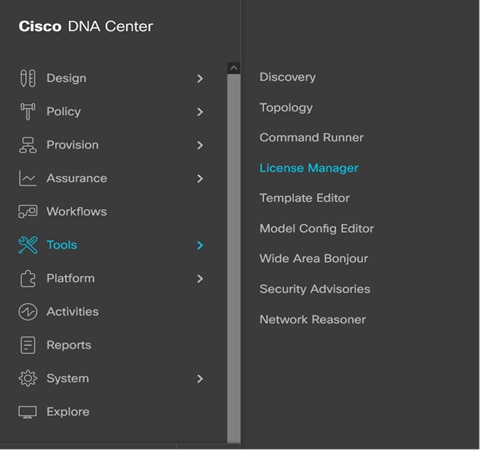The width and height of the screenshot is (480, 450).
Task: Open the Design menu label
Action: pyautogui.click(x=66, y=78)
